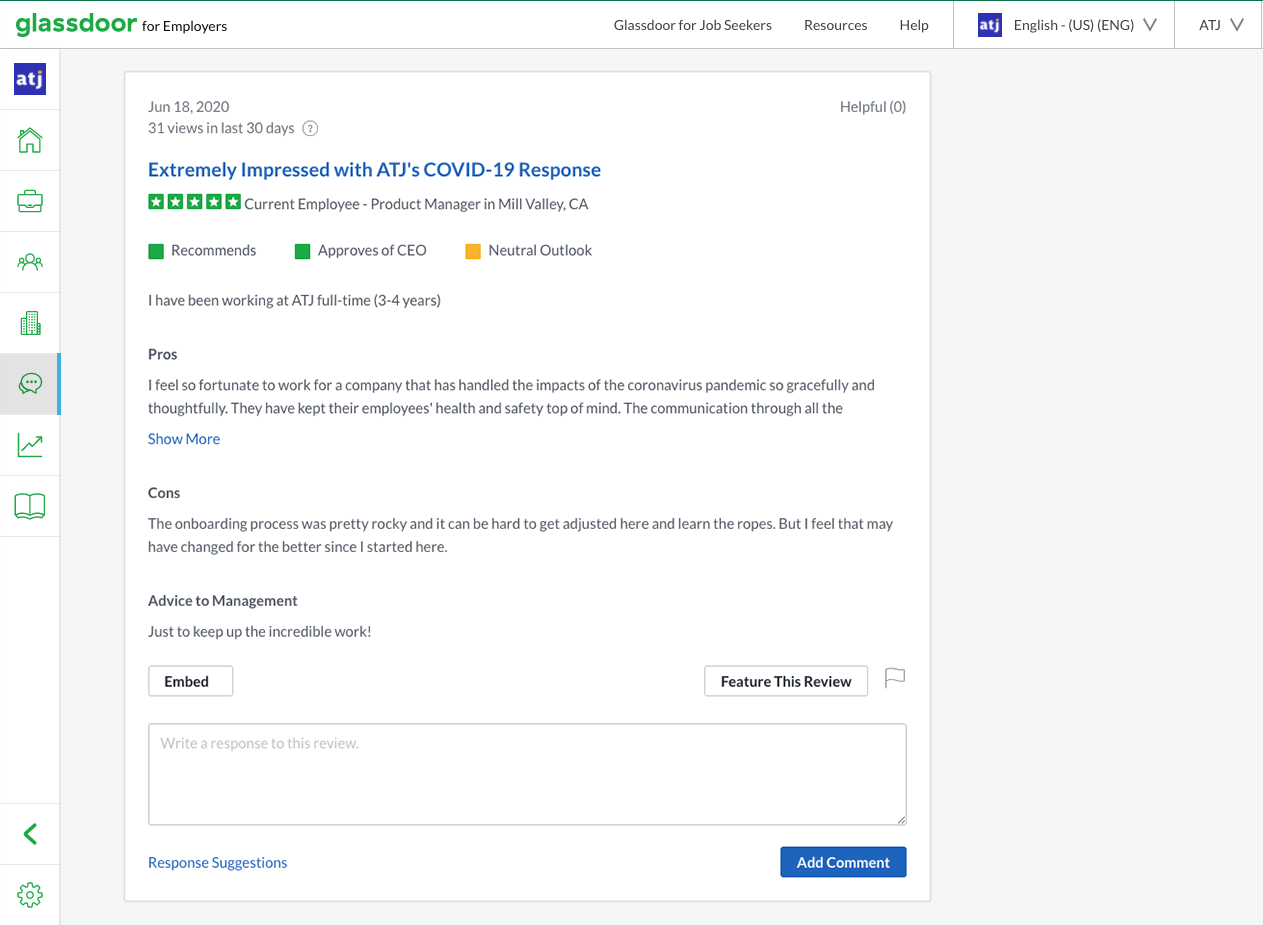Screen dimensions: 1263x925
Task: Open the analytics chart icon
Action: click(30, 445)
